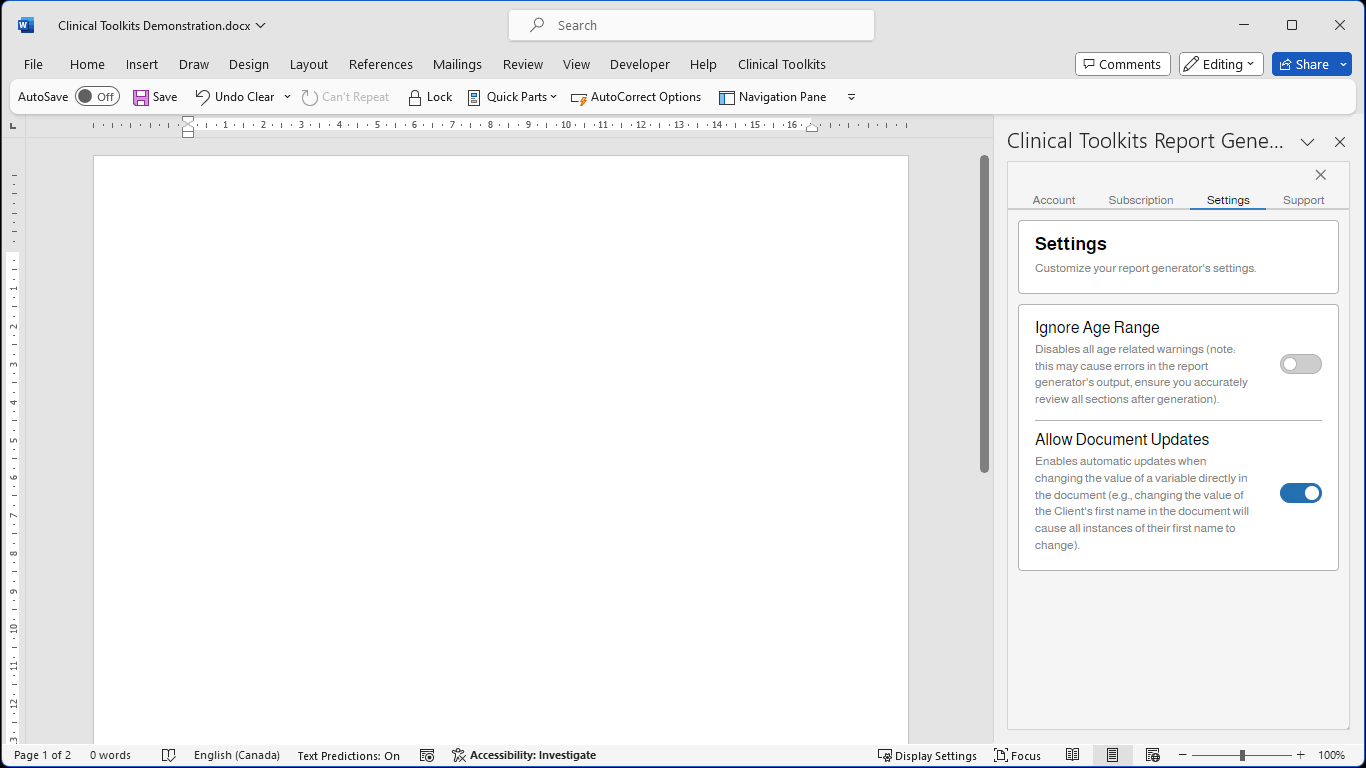
Task: Open the Editing mode dropdown
Action: (x=1221, y=64)
